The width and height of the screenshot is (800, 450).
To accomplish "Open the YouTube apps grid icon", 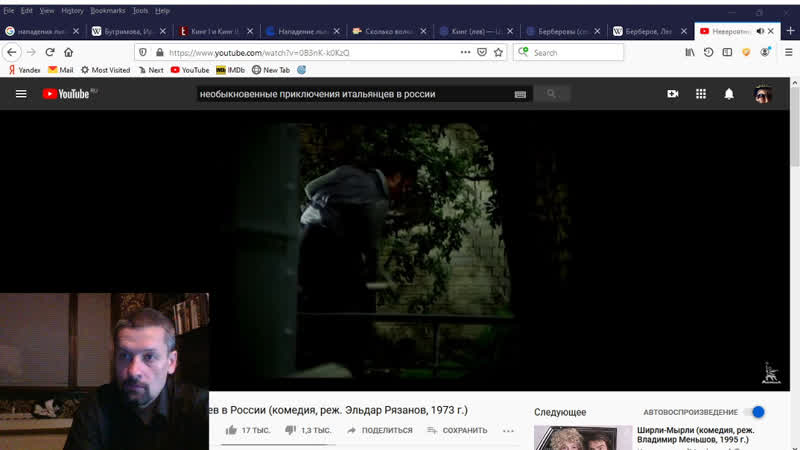I will 701,94.
